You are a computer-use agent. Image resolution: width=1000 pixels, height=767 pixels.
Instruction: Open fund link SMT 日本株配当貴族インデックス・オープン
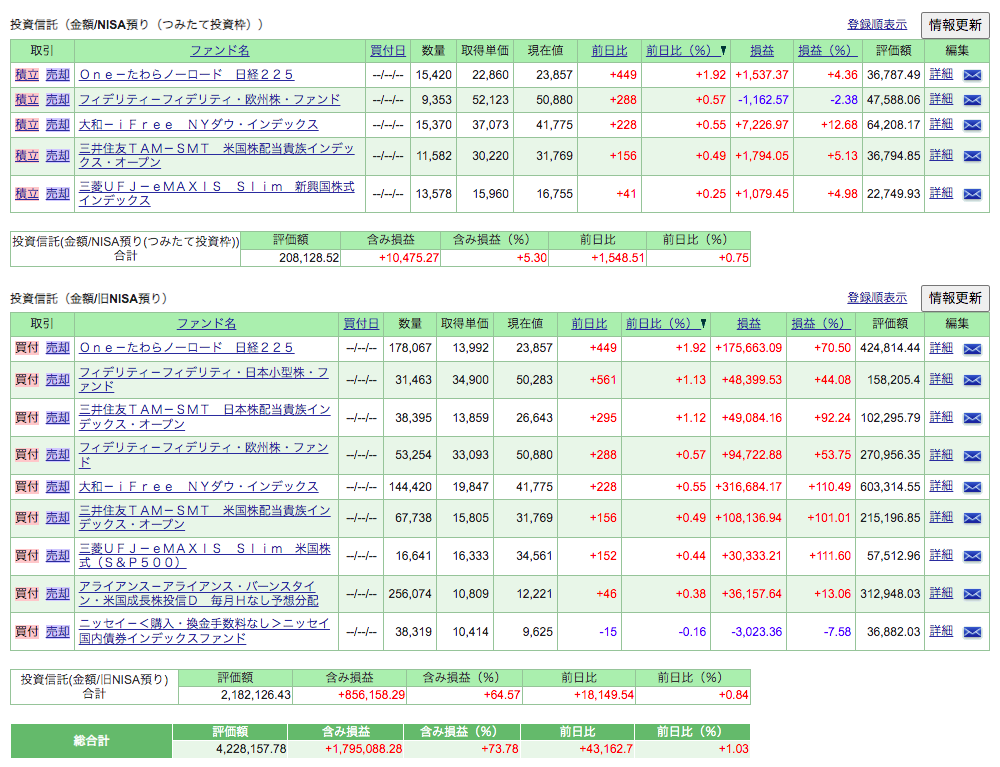pos(205,417)
